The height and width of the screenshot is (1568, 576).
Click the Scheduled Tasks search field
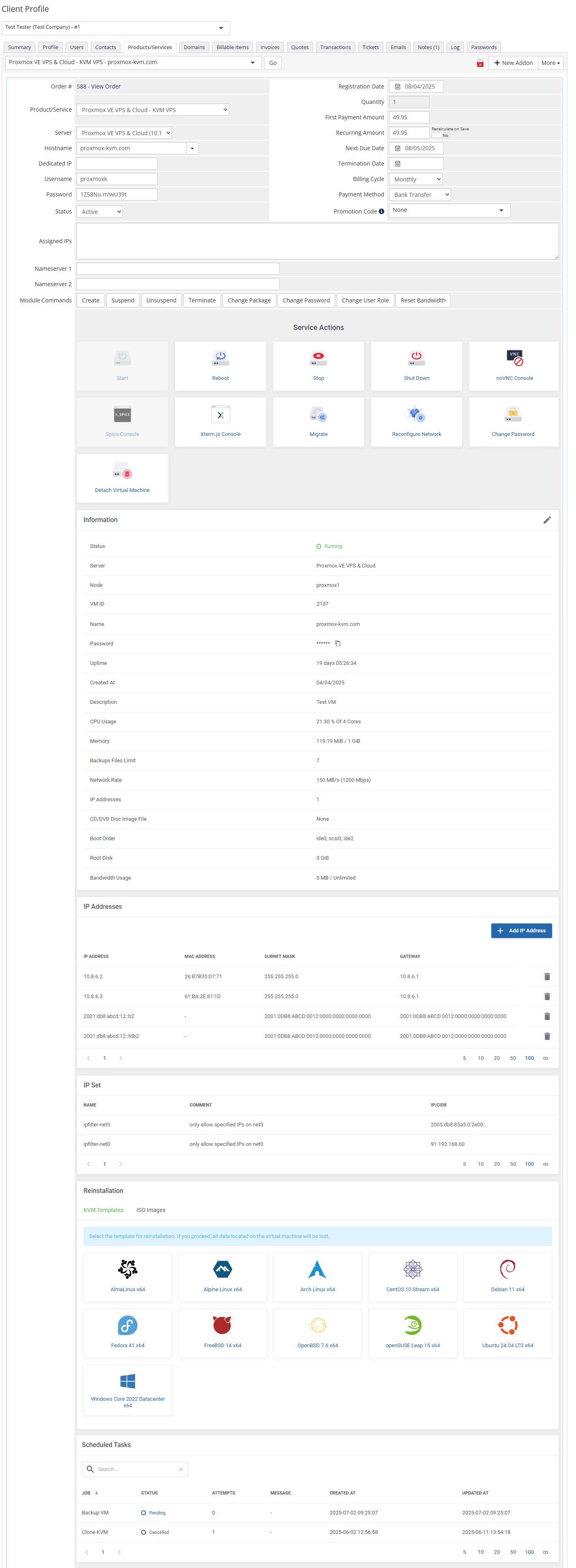[135, 1469]
